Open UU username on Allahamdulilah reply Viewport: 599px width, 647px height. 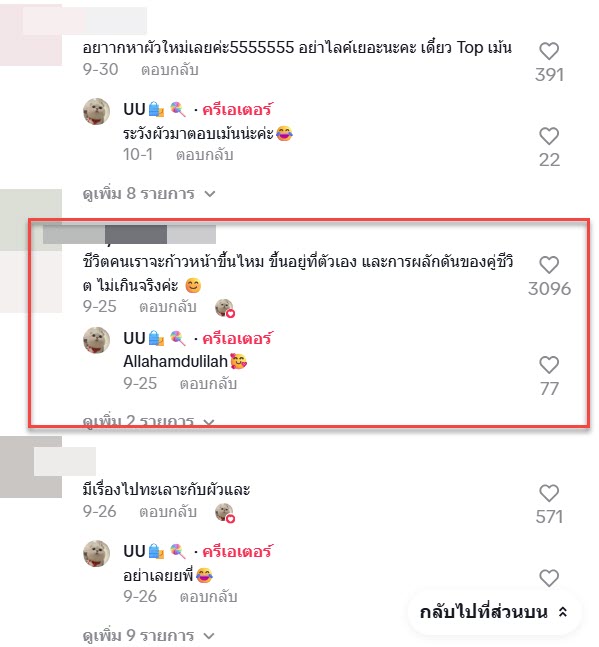[134, 338]
